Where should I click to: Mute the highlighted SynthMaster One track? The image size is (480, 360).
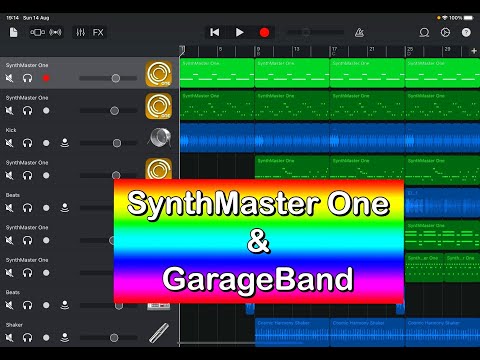9,78
